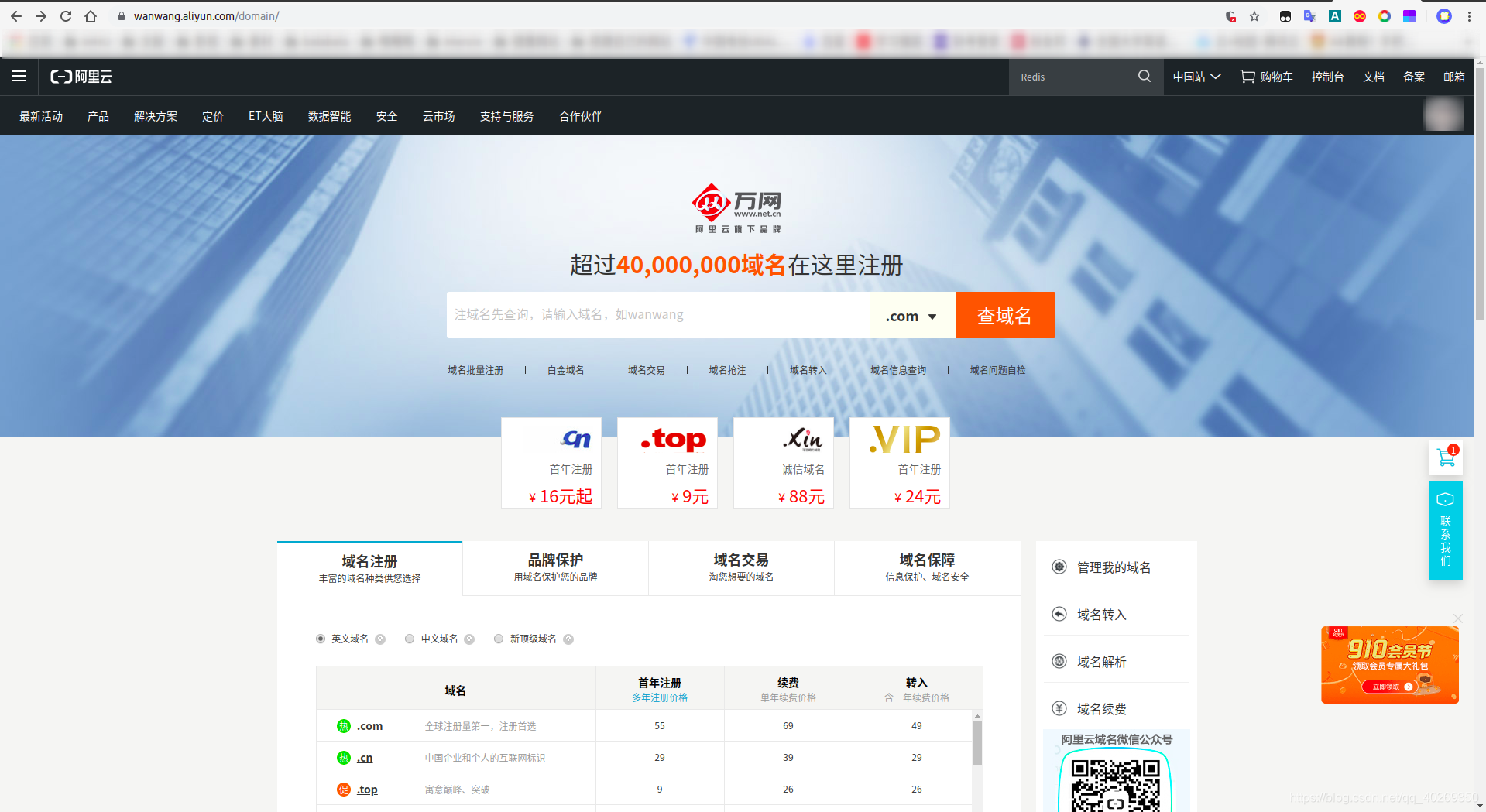
Task: Click the floating cart icon with badge
Action: coord(1446,457)
